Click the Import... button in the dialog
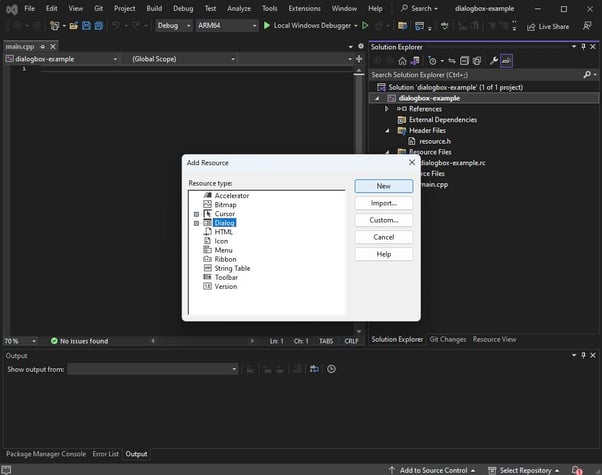The image size is (602, 475). (383, 203)
